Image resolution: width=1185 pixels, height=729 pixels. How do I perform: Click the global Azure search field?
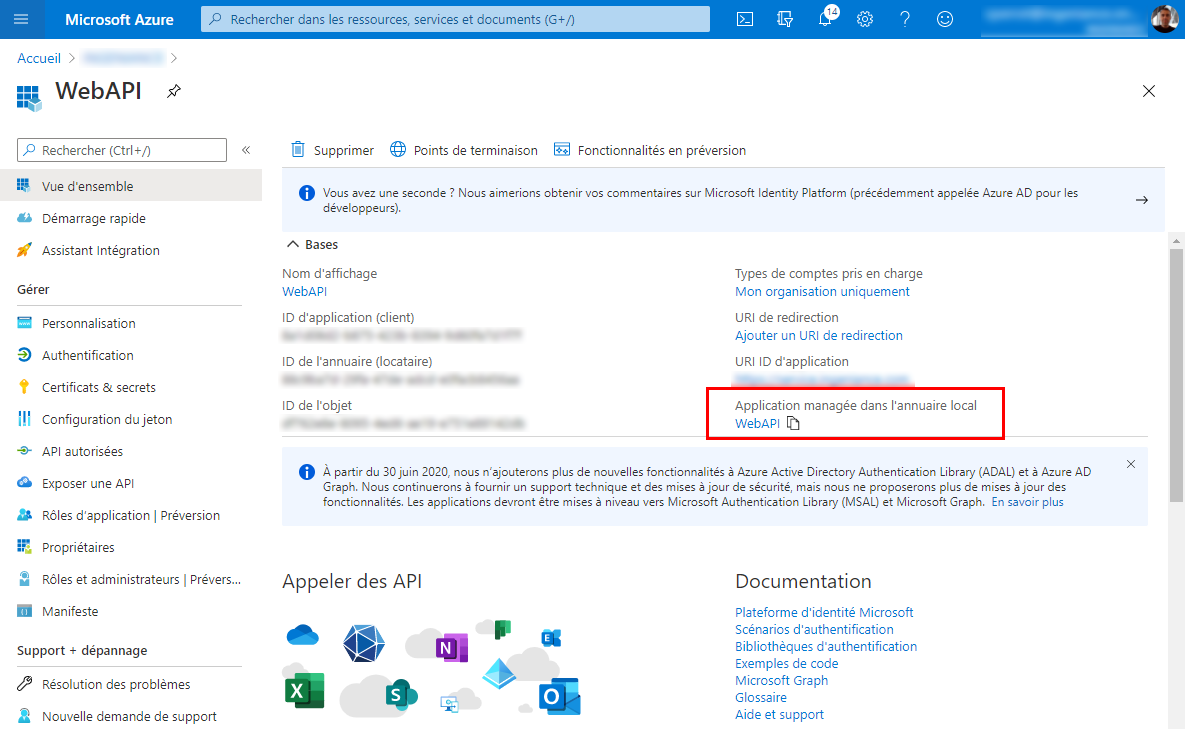pyautogui.click(x=455, y=19)
